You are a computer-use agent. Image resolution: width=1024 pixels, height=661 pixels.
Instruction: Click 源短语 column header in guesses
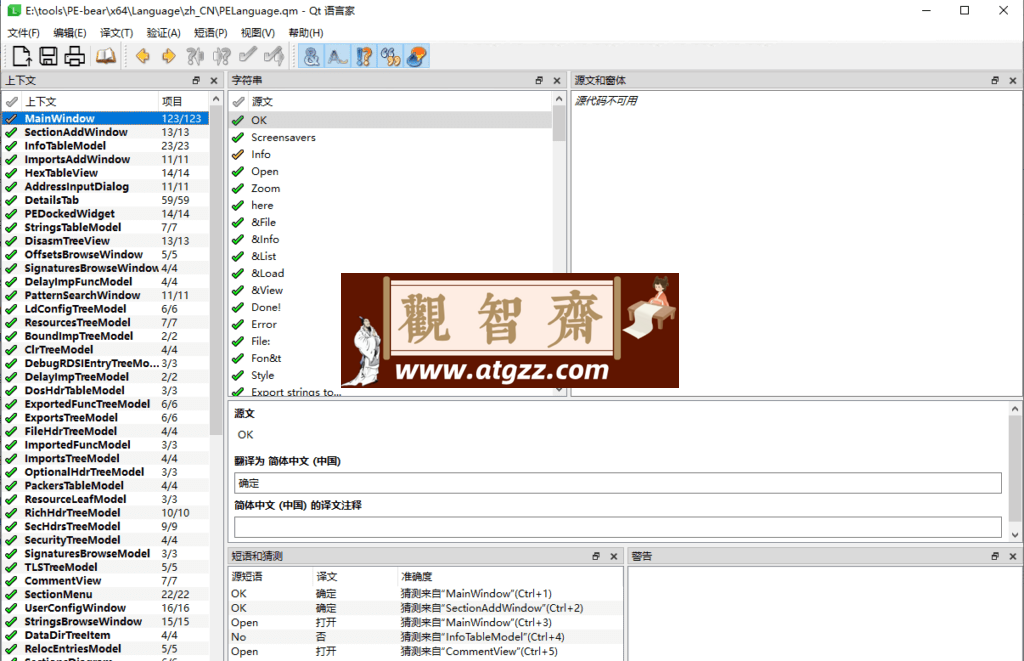[x=270, y=577]
